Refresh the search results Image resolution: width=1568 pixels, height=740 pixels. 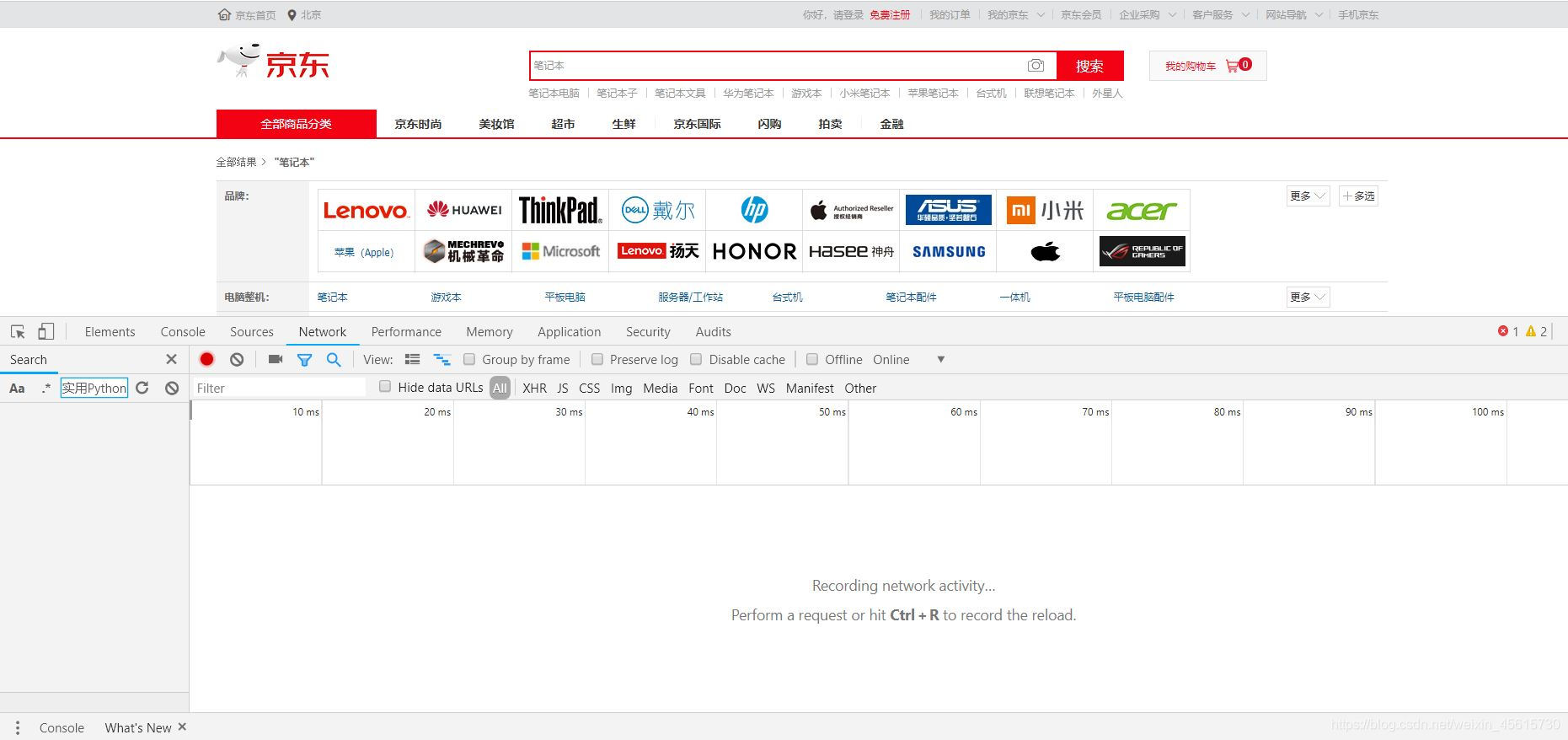pos(142,388)
